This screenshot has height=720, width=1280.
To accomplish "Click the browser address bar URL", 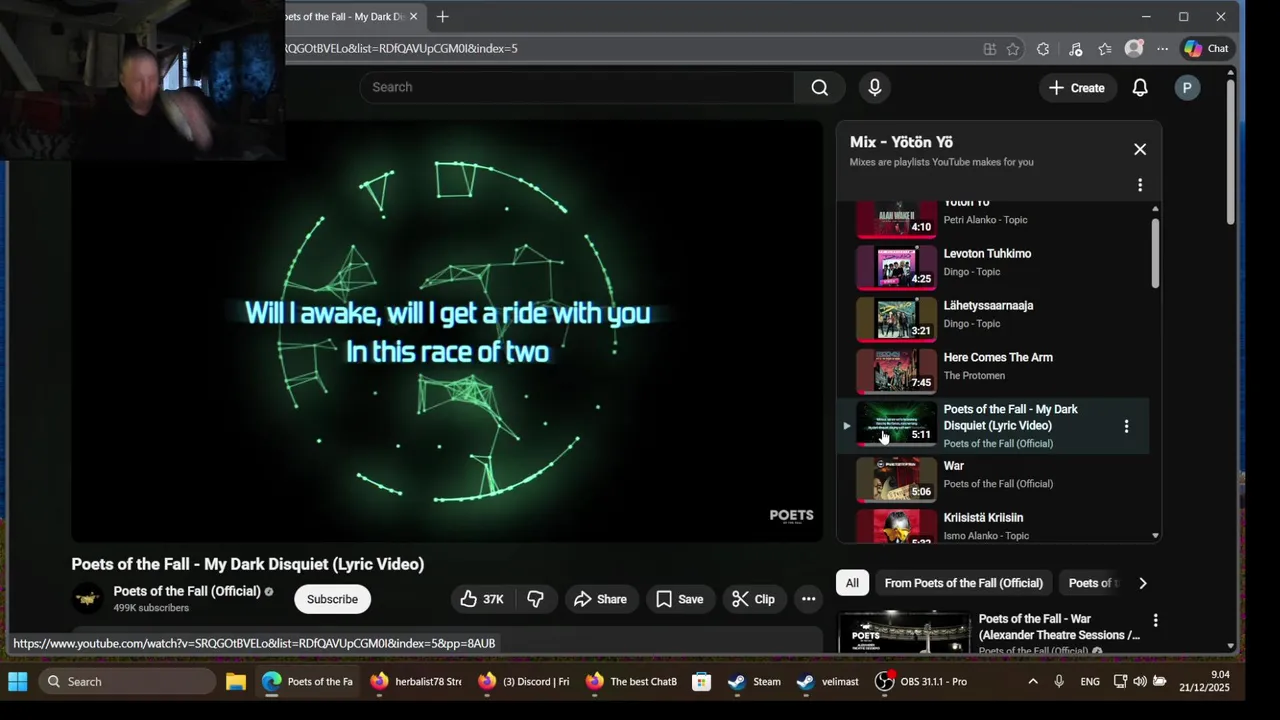I will 400,48.
